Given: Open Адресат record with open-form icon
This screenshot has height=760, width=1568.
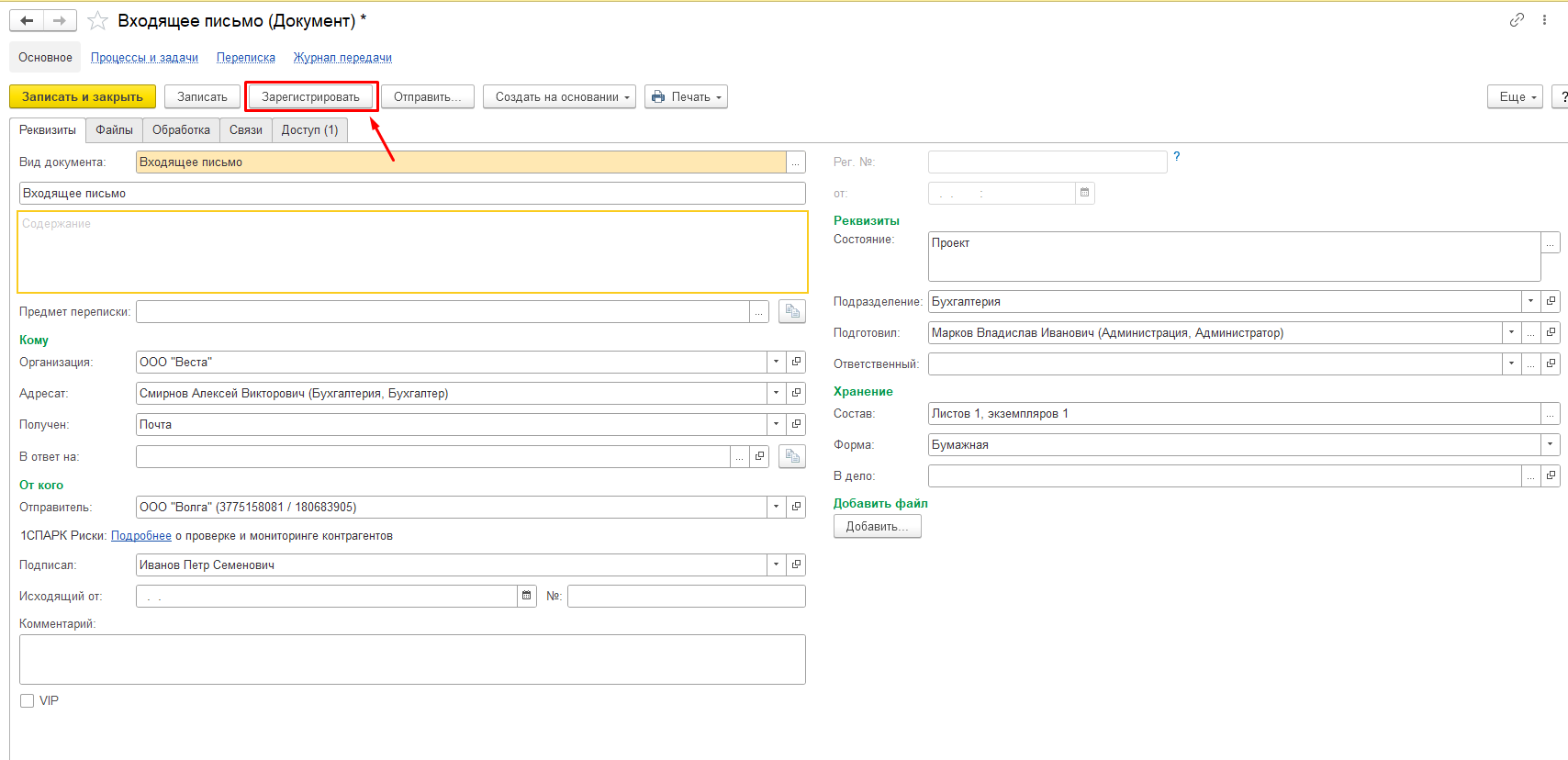Looking at the screenshot, I should [796, 393].
